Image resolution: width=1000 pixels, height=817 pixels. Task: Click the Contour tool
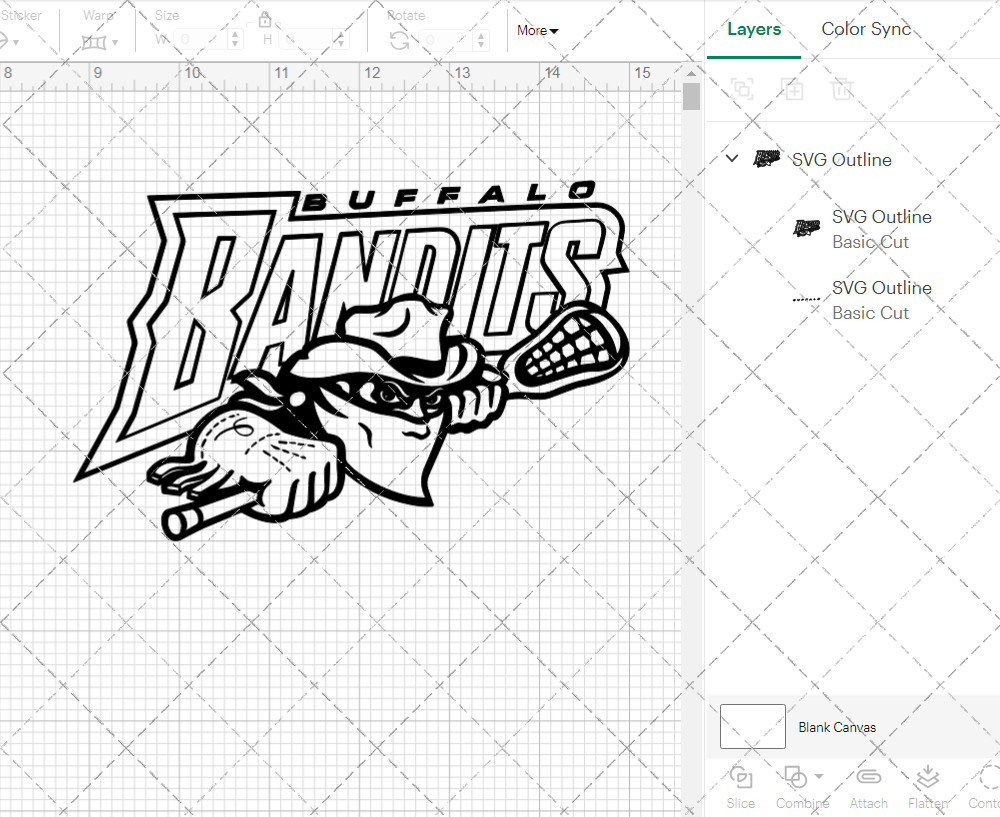click(x=982, y=779)
